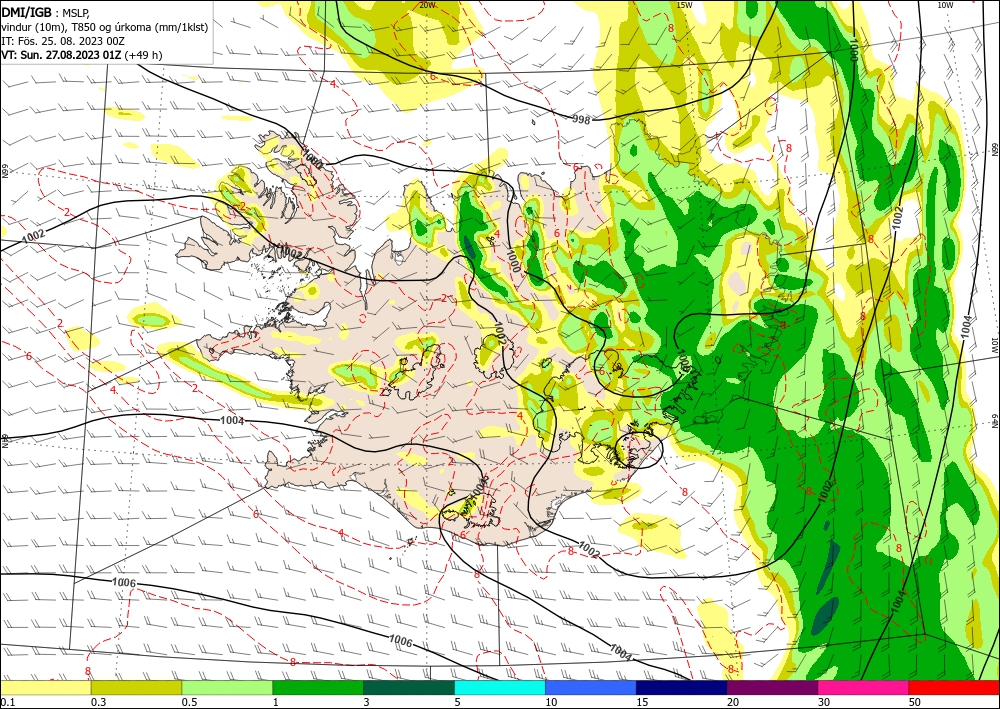Click the pale yellow 0.1–0.3 legend swatch

pos(45,687)
